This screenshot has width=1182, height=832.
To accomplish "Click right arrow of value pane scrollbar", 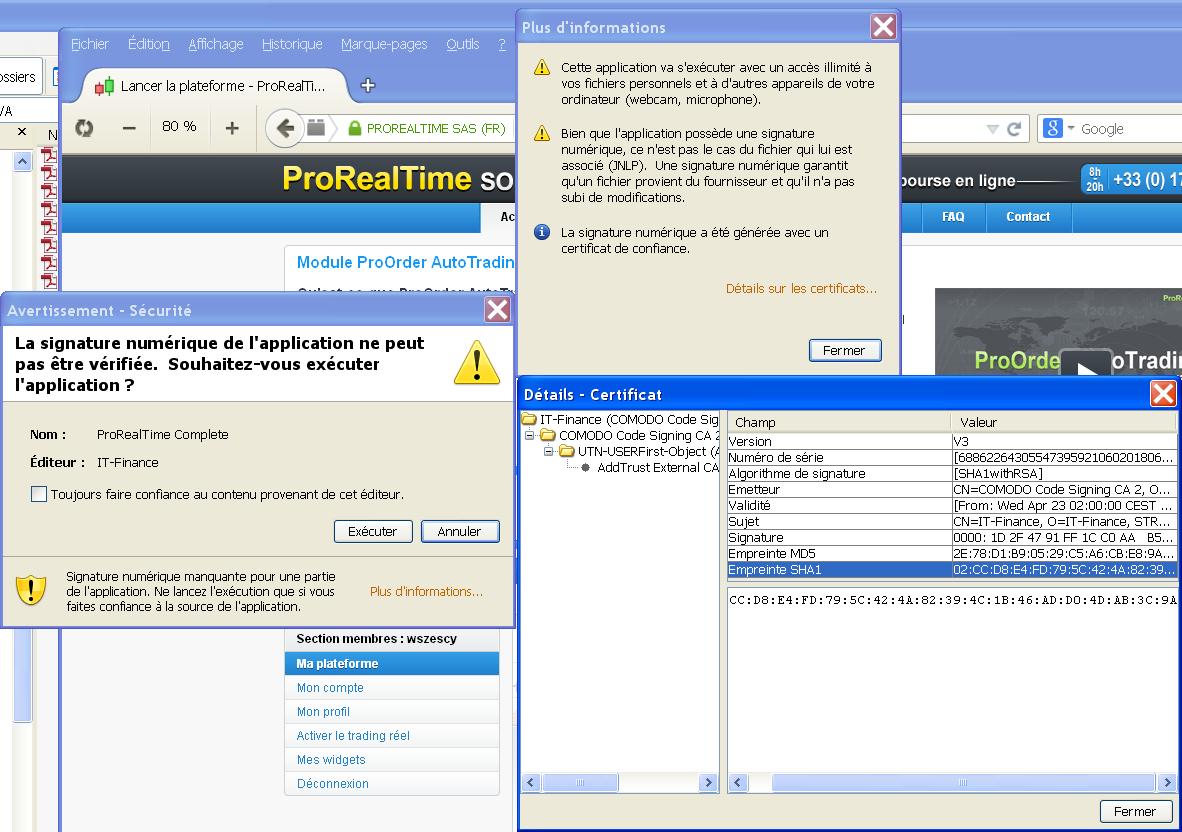I will (x=1167, y=783).
